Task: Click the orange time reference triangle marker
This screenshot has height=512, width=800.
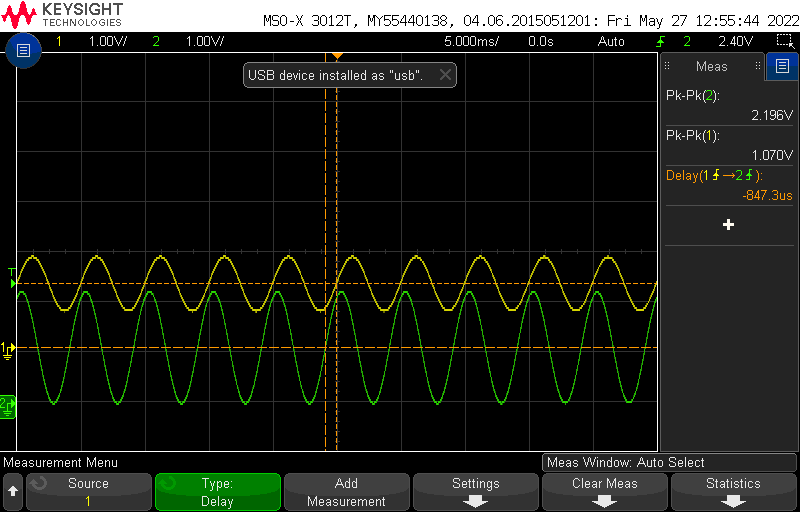Action: click(337, 55)
